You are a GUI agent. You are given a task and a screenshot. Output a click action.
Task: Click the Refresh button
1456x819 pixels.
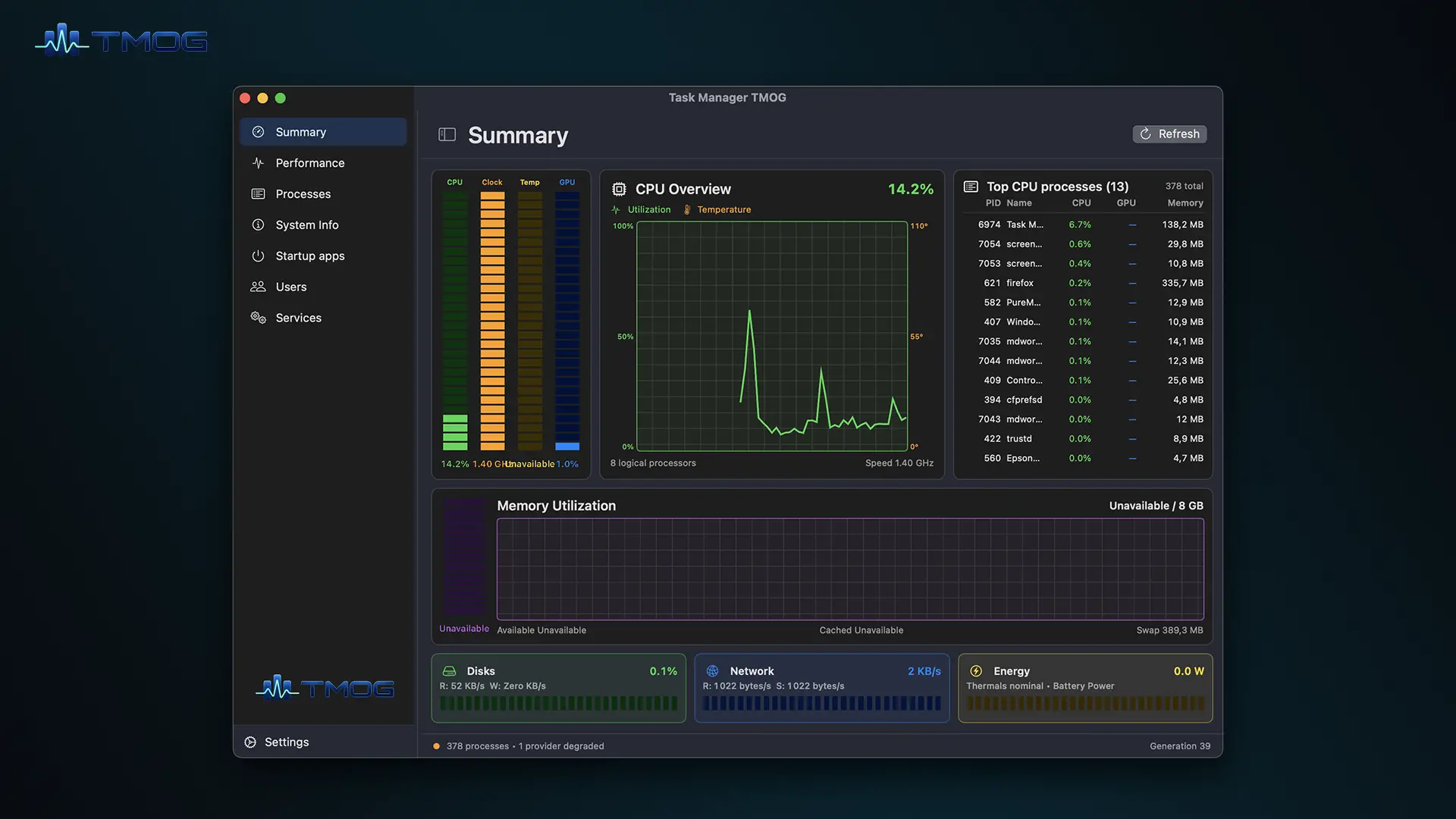coord(1169,134)
